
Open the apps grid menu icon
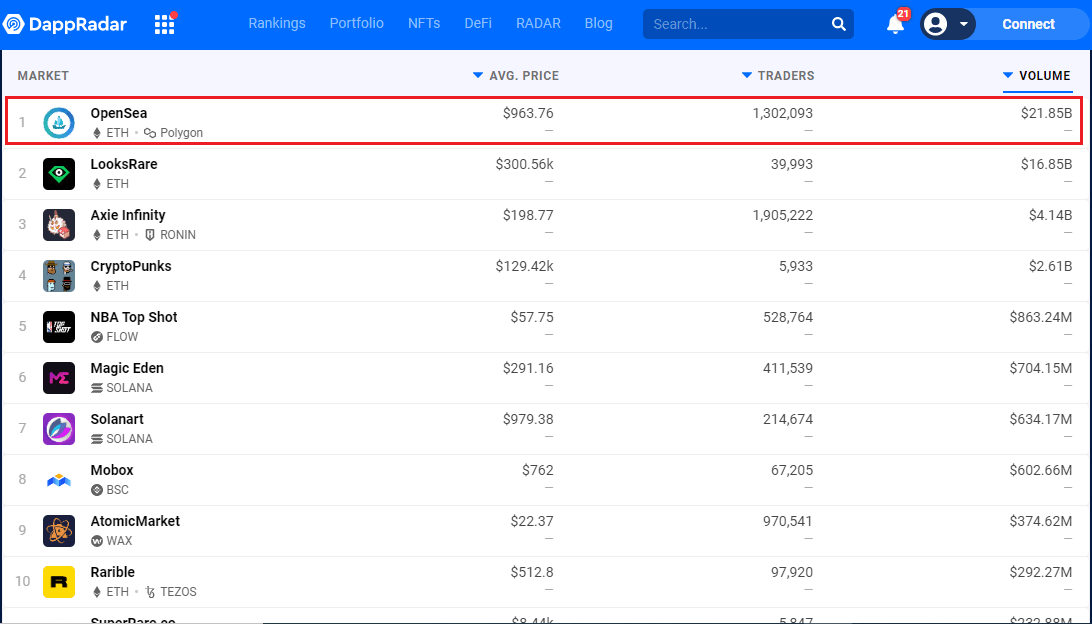tap(165, 24)
